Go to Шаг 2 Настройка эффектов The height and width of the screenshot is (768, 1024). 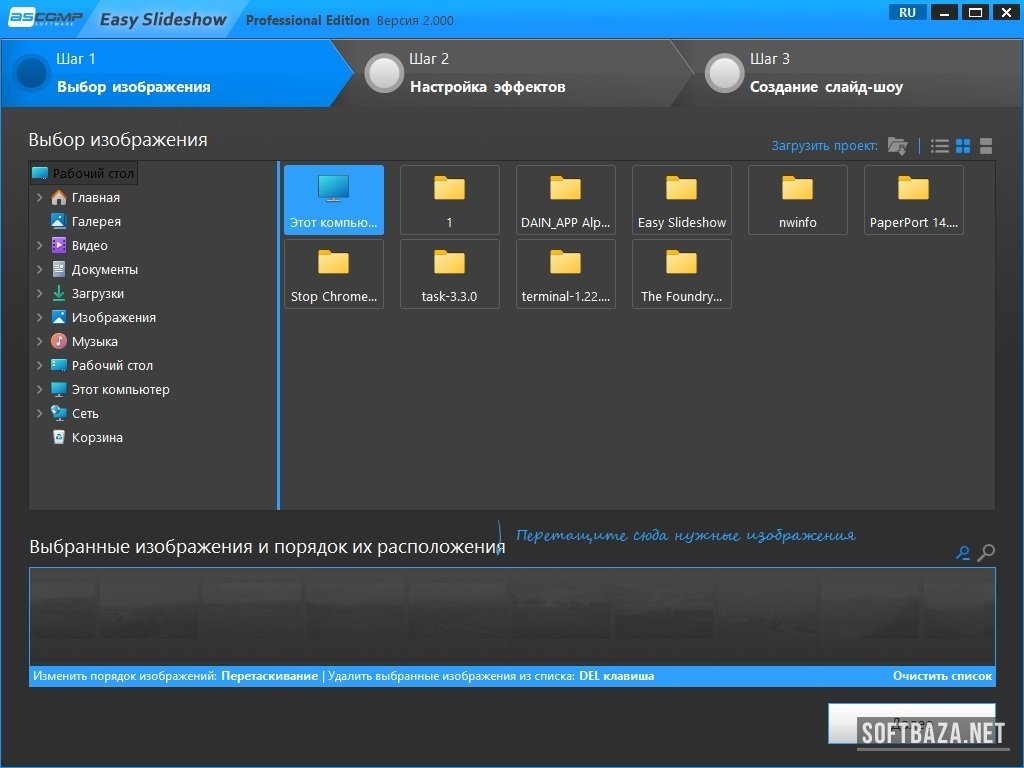tap(487, 74)
